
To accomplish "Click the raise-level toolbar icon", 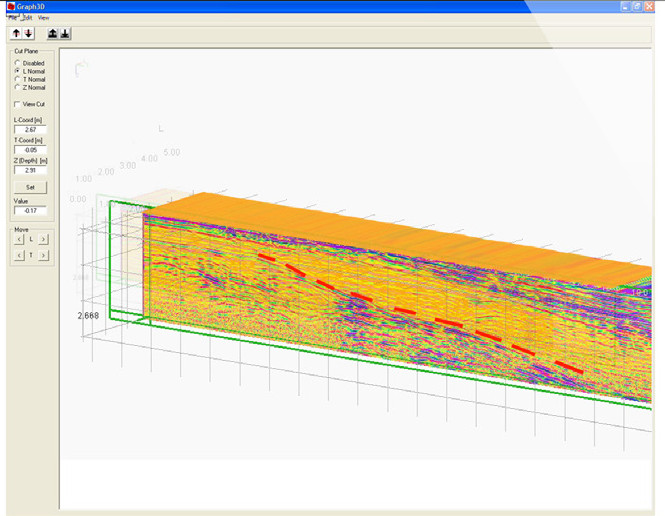I will (x=53, y=33).
